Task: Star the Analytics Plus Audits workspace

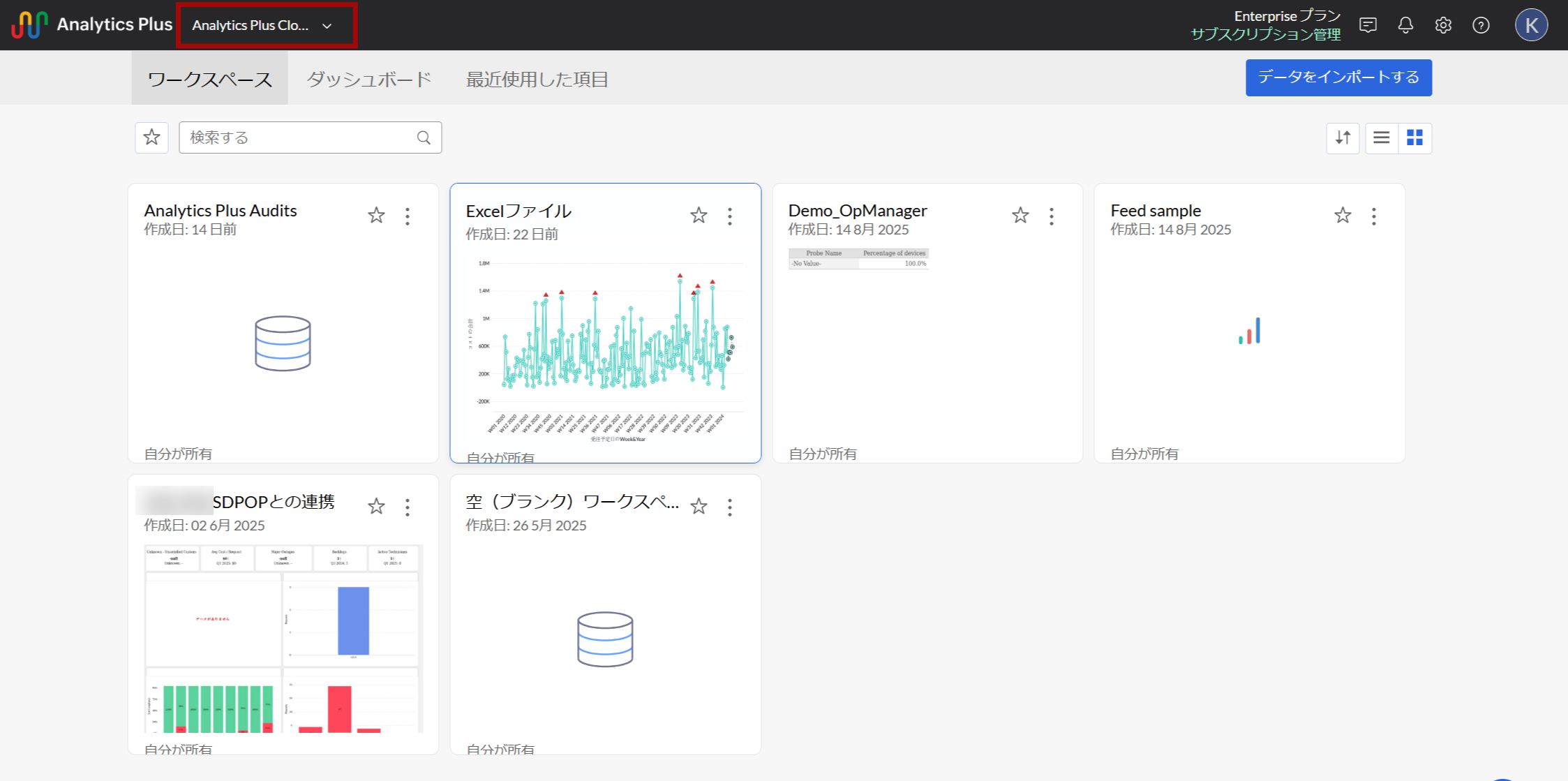Action: click(376, 216)
